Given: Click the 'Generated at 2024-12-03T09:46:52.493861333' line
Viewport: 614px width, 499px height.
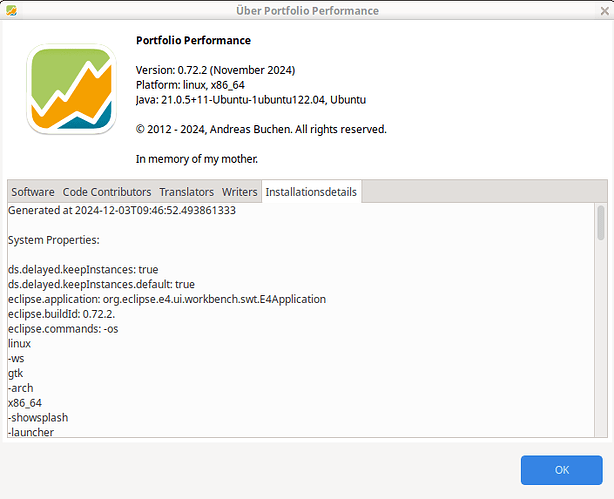Looking at the screenshot, I should (x=122, y=210).
